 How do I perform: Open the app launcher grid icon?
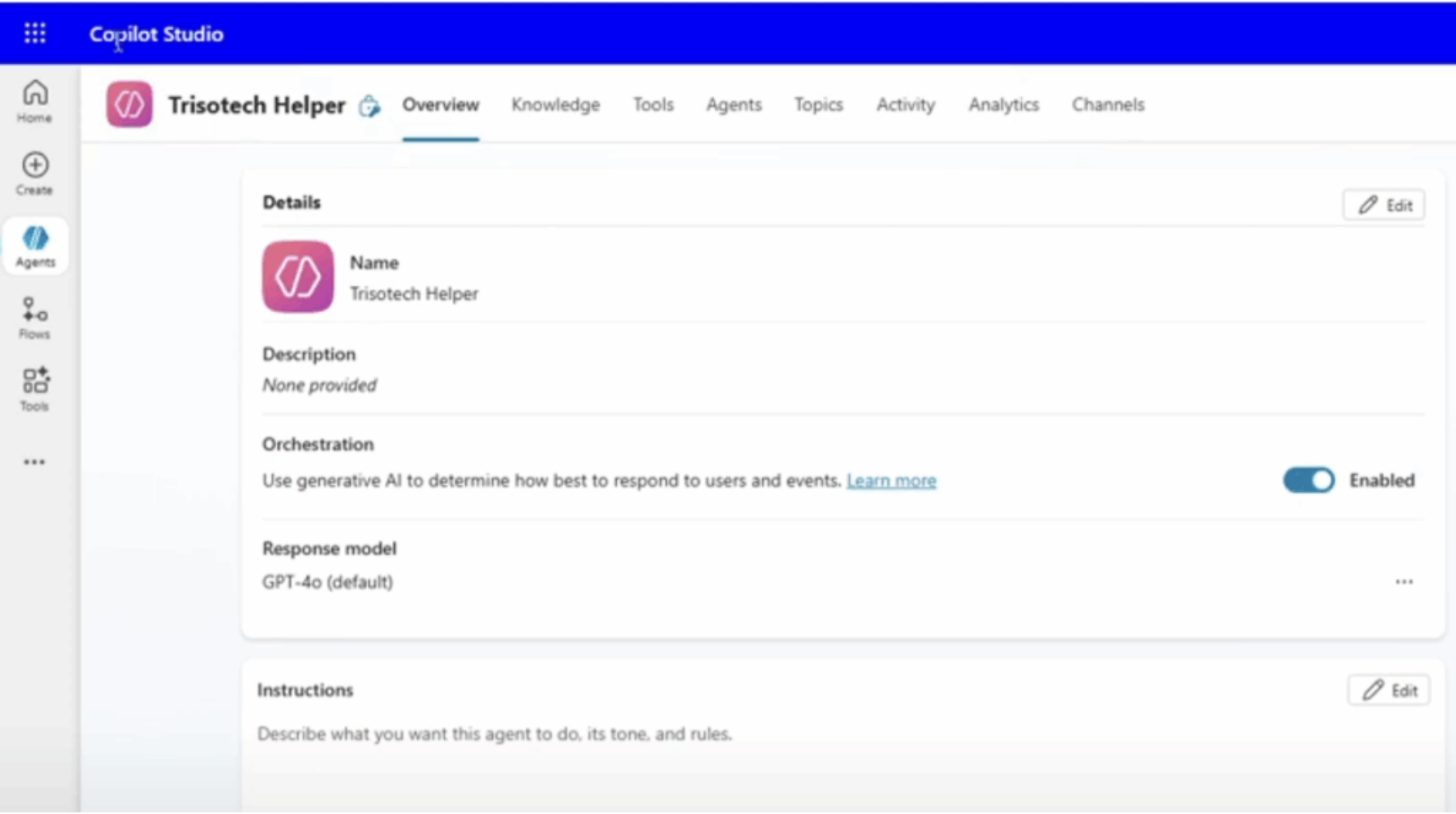click(35, 33)
